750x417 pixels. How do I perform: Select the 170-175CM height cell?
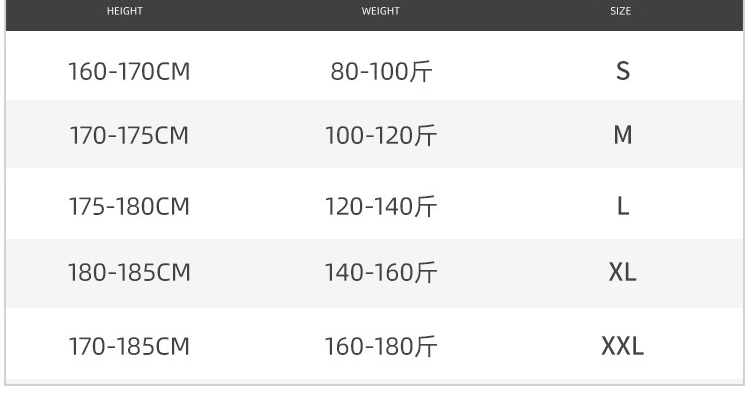128,135
